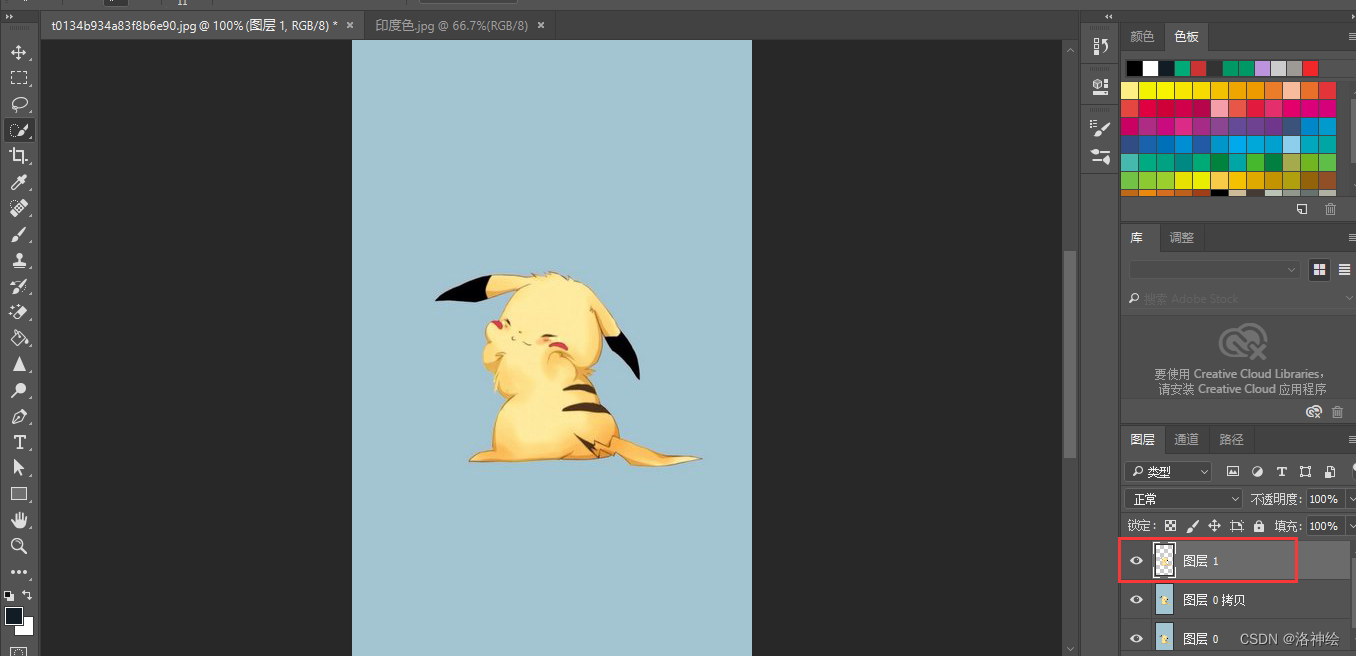The height and width of the screenshot is (656, 1356).
Task: Select the Rectangle shape tool
Action: [19, 494]
